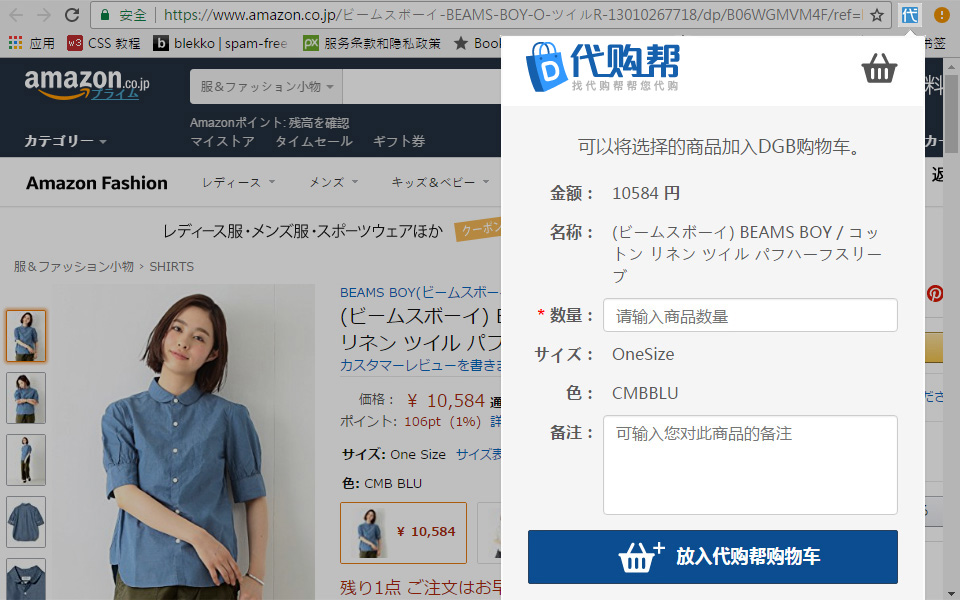960x600 pixels.
Task: Click the OneSize value in popup
Action: click(x=643, y=354)
